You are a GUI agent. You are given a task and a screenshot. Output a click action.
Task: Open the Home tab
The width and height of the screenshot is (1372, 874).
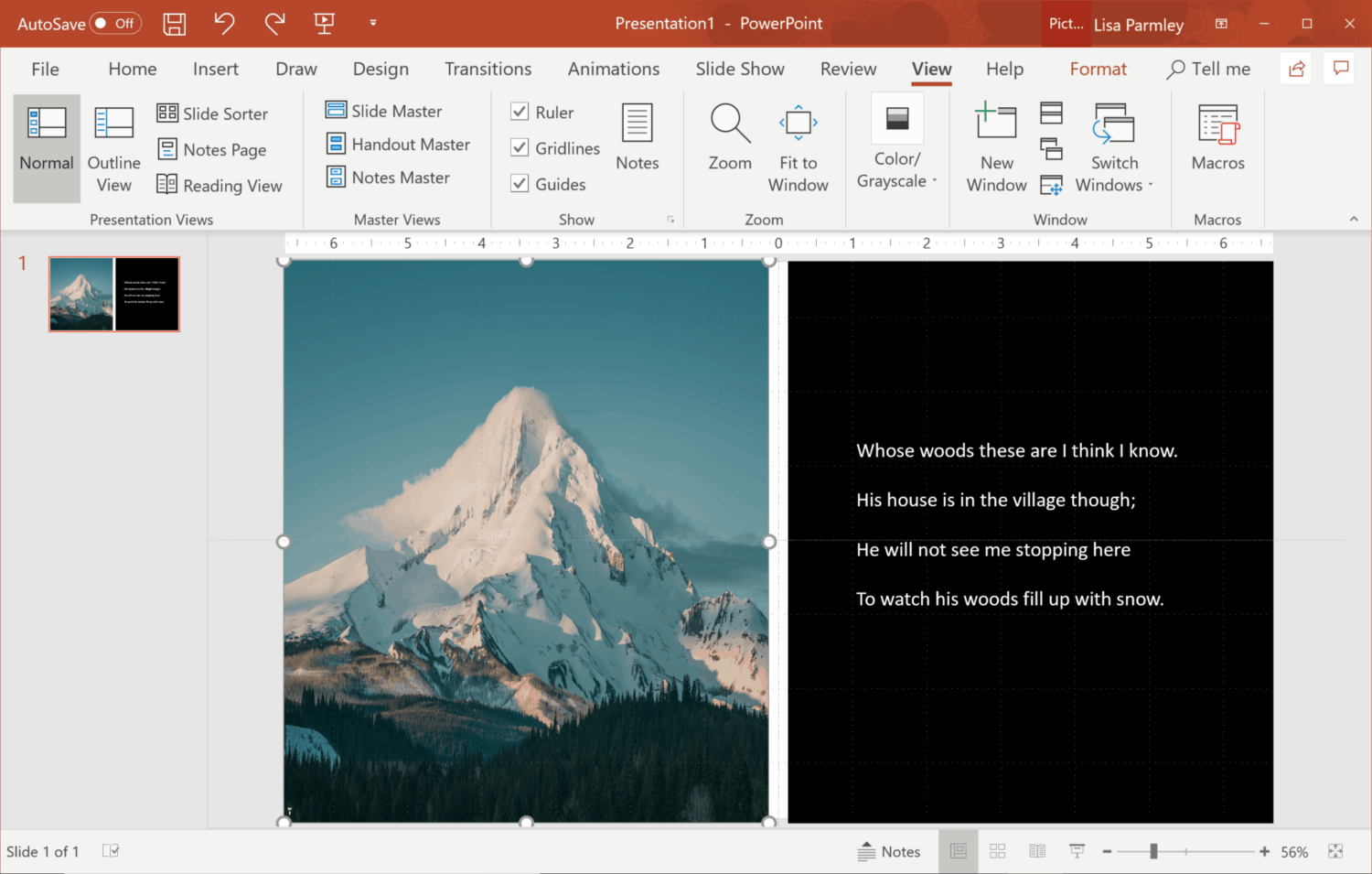click(x=133, y=69)
